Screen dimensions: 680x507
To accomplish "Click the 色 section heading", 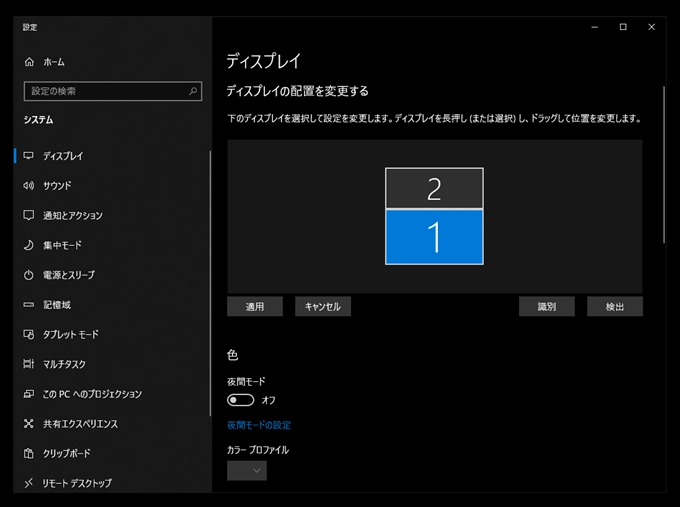I will point(232,355).
